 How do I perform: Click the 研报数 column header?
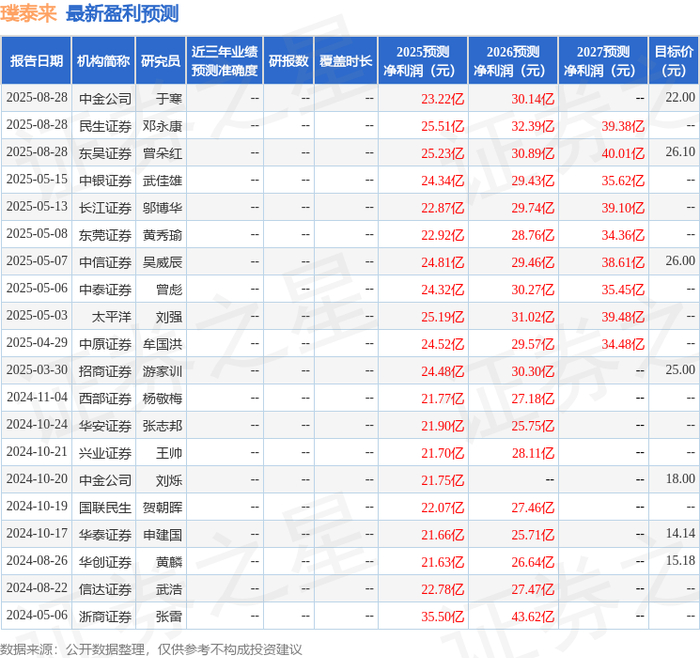(288, 61)
